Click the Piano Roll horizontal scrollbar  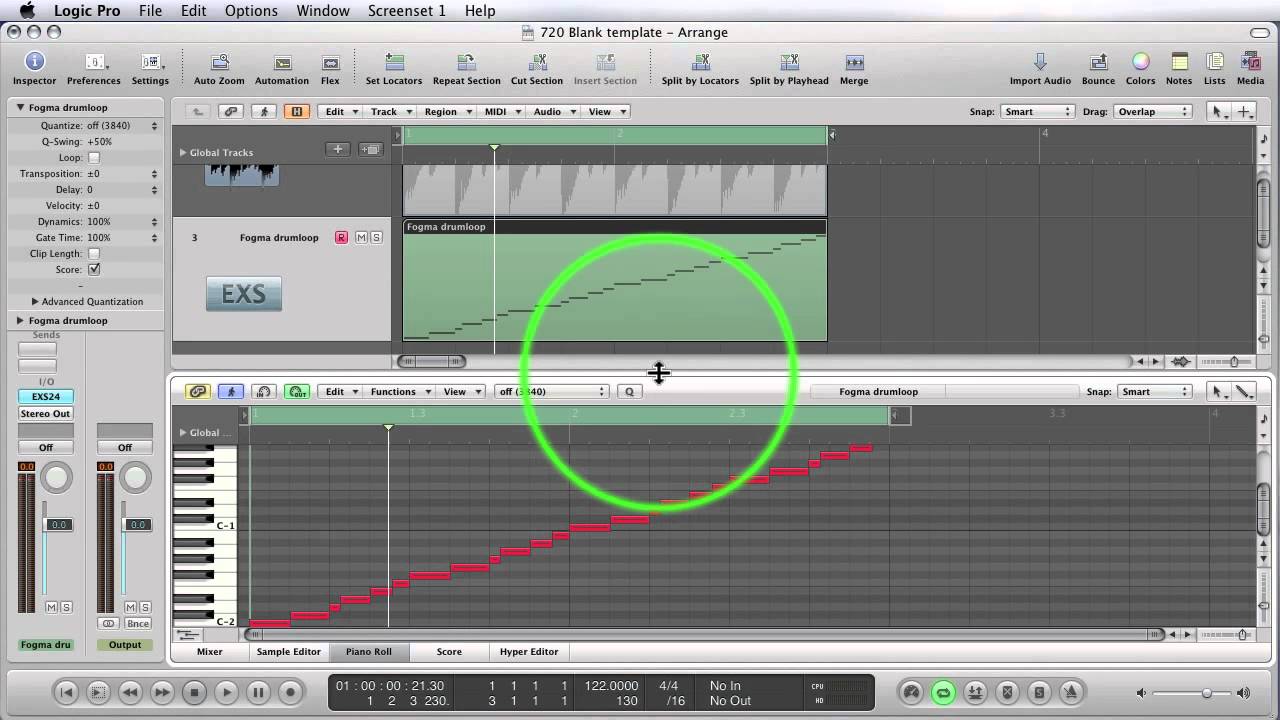click(704, 634)
